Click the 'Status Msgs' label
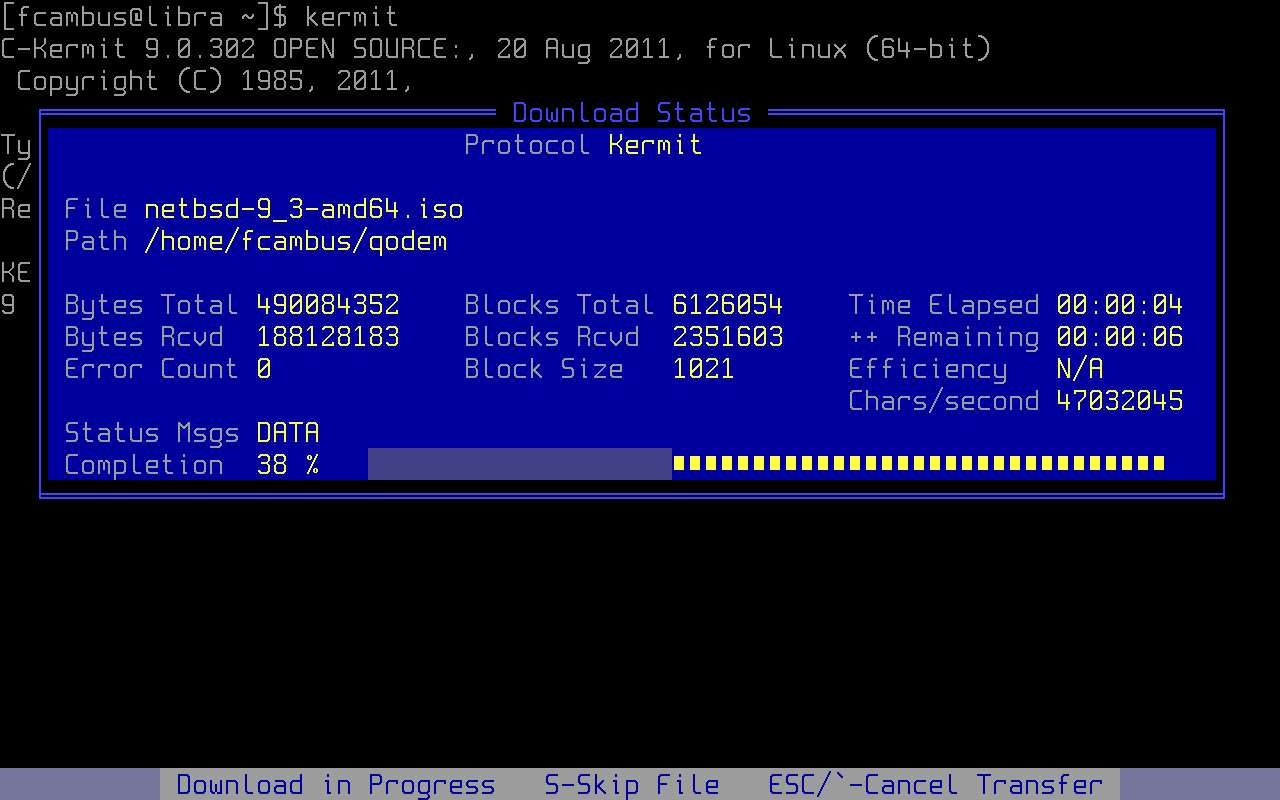This screenshot has width=1280, height=800. 152,433
